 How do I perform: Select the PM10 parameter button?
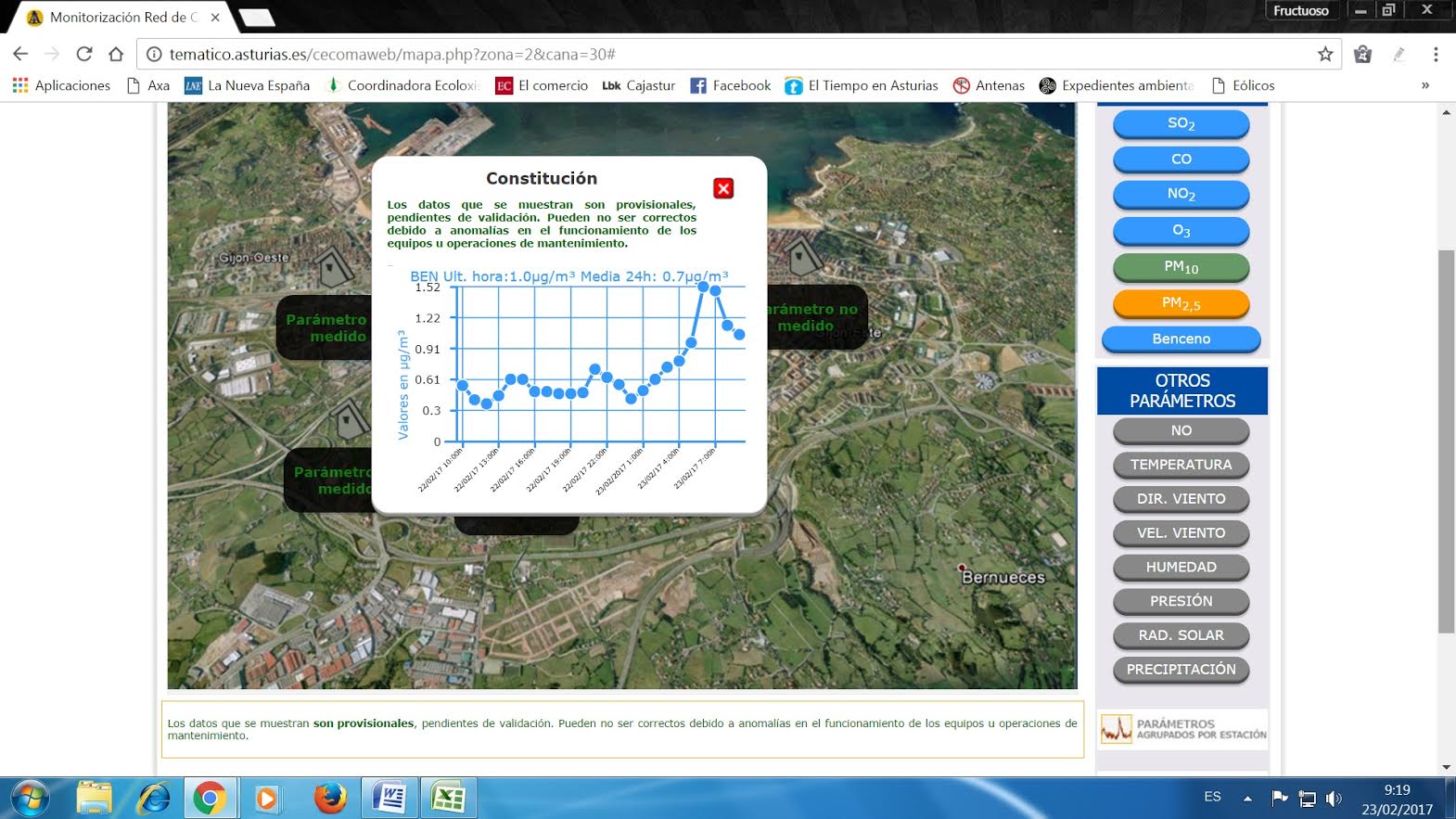1181,267
